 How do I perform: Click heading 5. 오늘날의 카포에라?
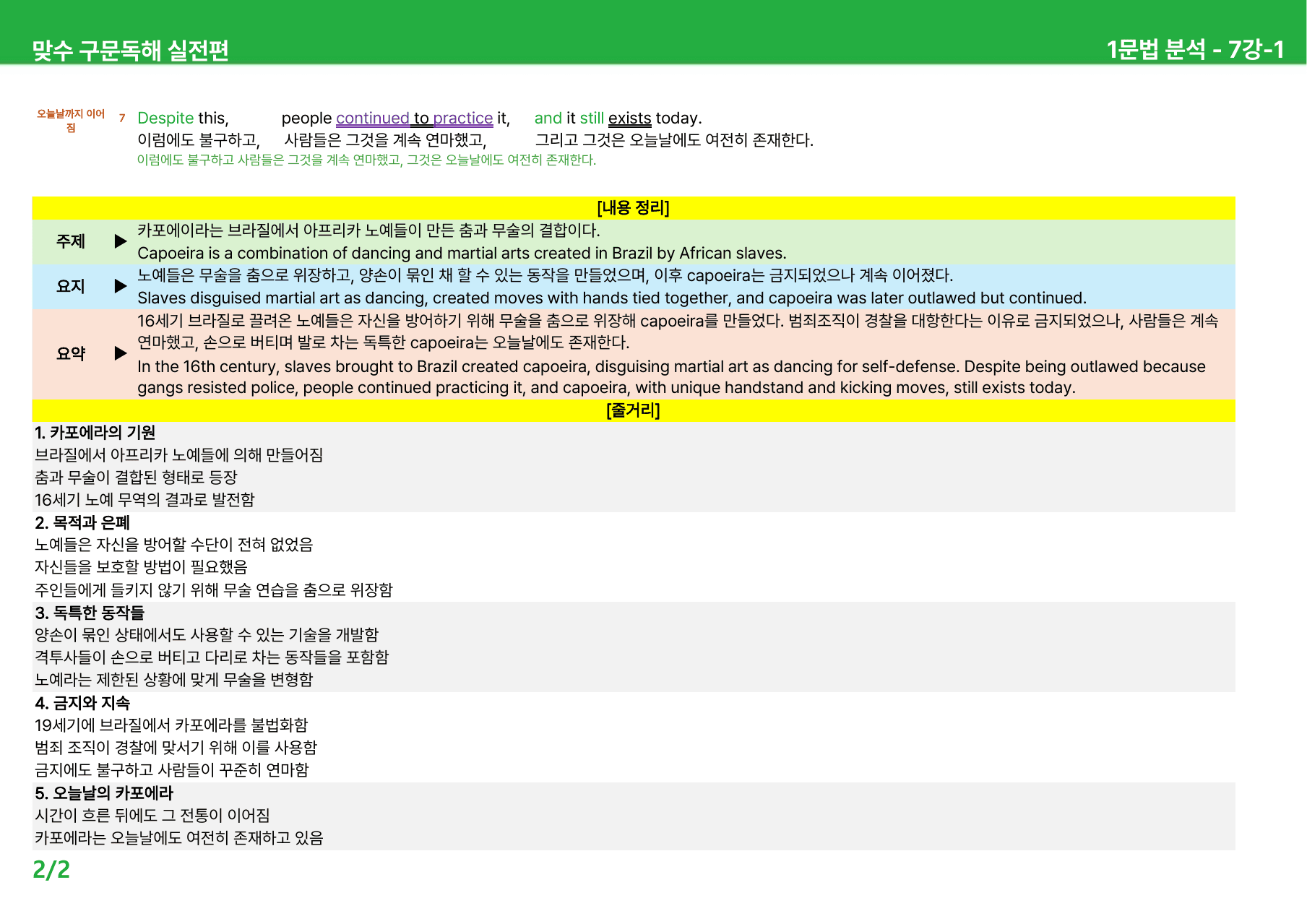(104, 793)
